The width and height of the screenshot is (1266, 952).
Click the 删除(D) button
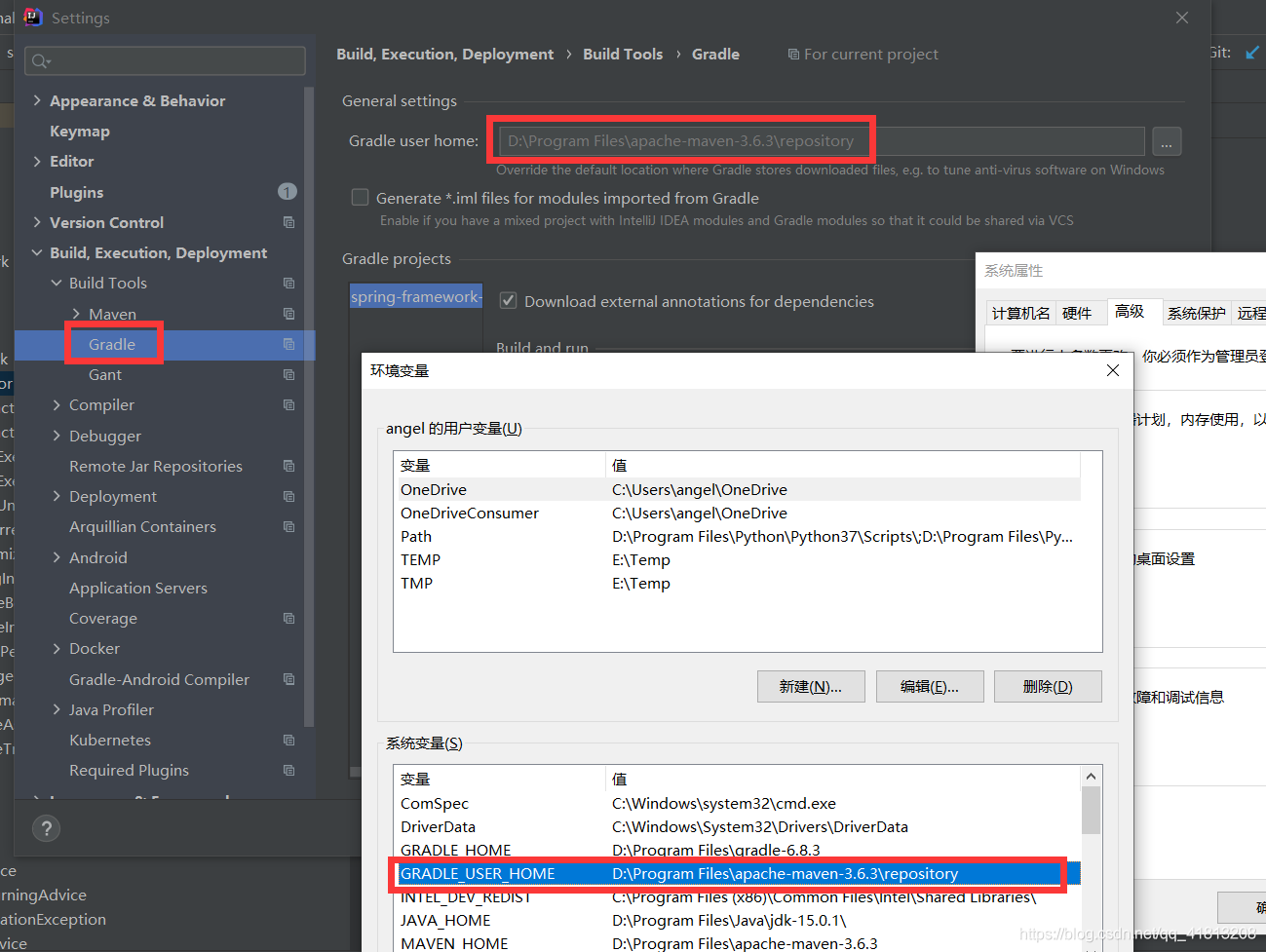1048,686
